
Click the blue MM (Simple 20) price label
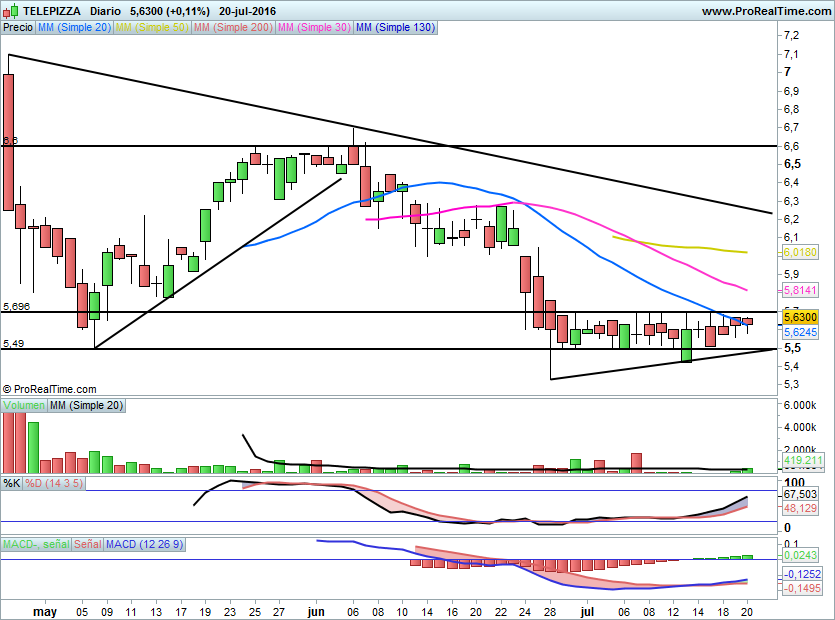pyautogui.click(x=75, y=28)
